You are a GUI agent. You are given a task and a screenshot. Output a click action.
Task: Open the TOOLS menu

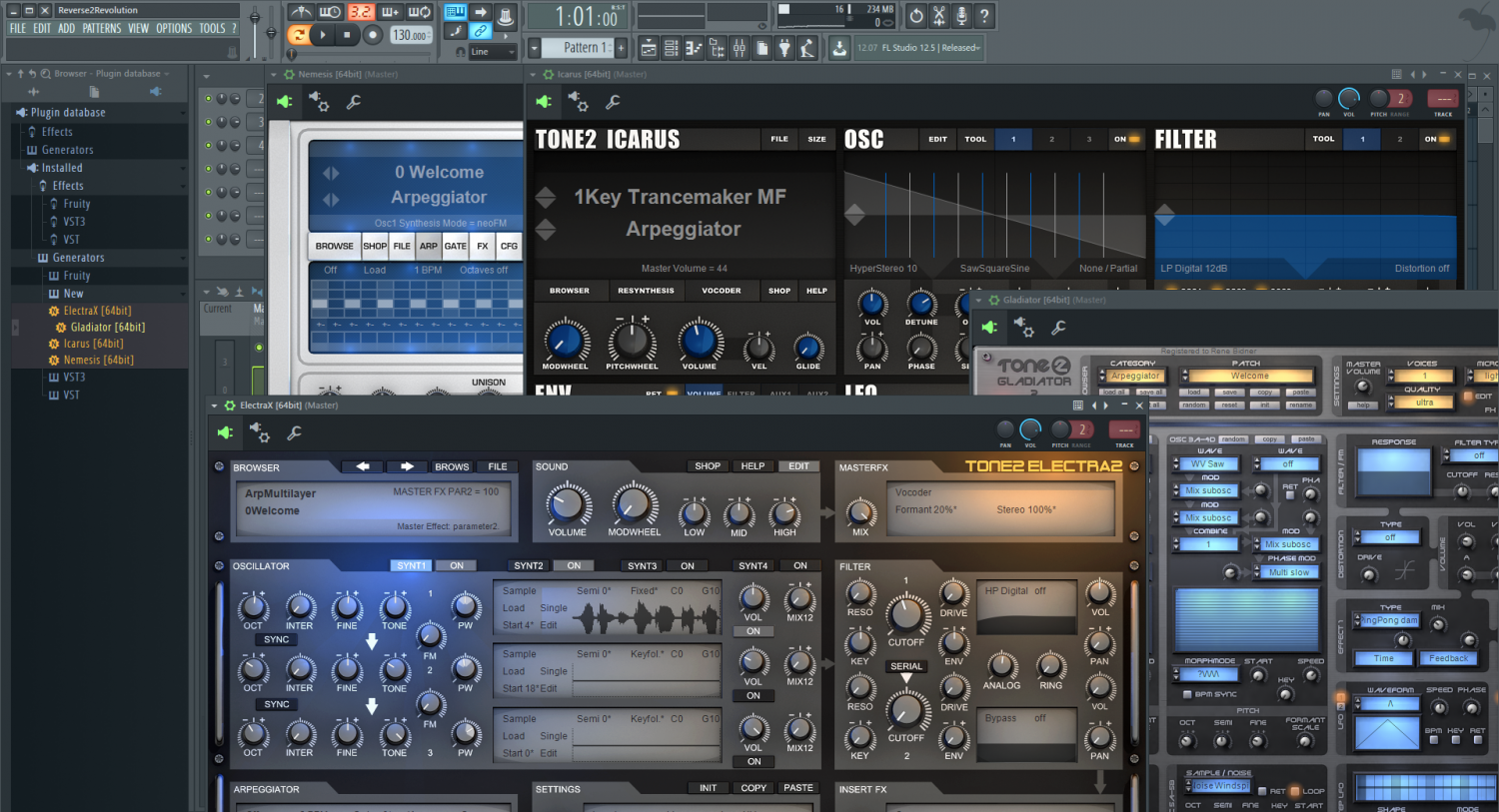coord(212,28)
